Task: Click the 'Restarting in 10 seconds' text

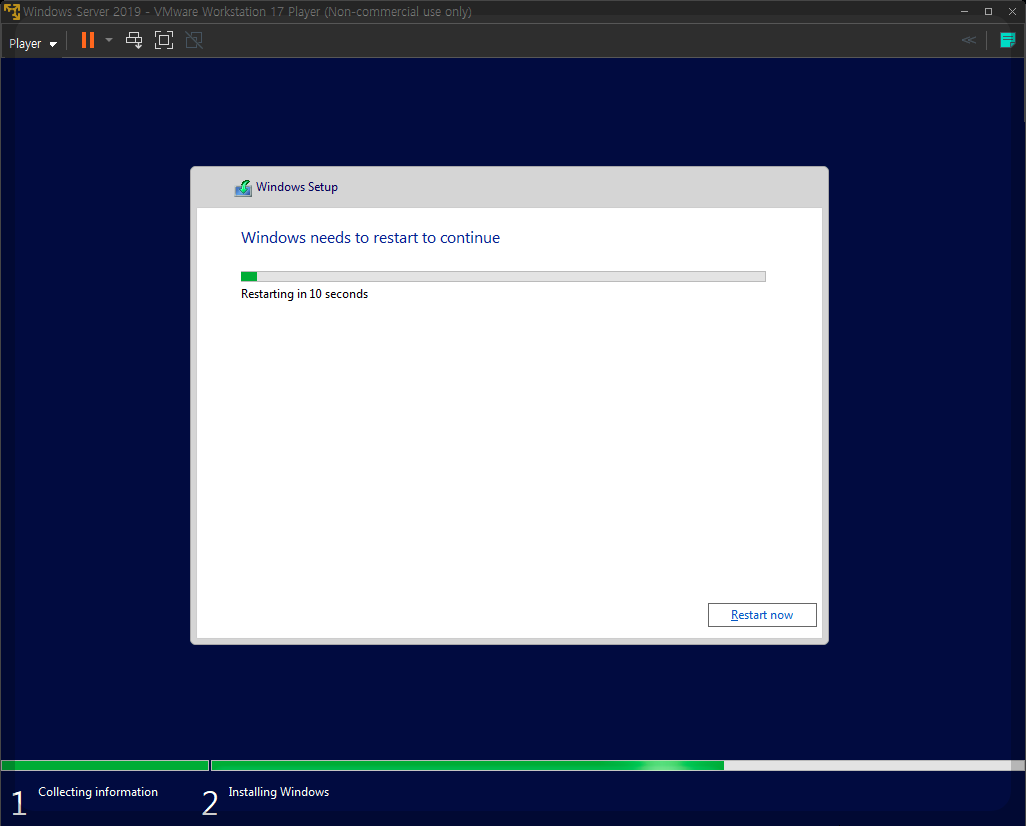Action: [304, 294]
